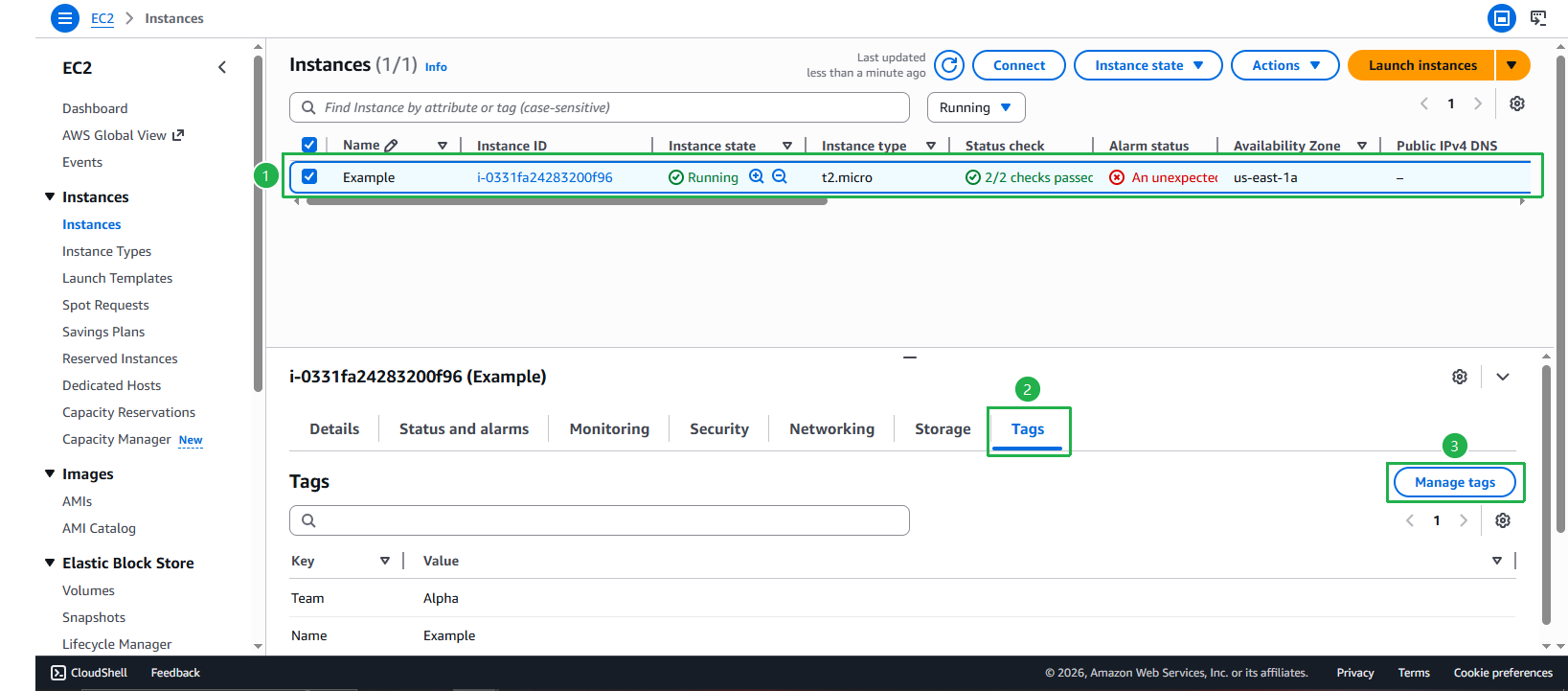Open the Storage tab
The height and width of the screenshot is (691, 1568).
coord(943,429)
